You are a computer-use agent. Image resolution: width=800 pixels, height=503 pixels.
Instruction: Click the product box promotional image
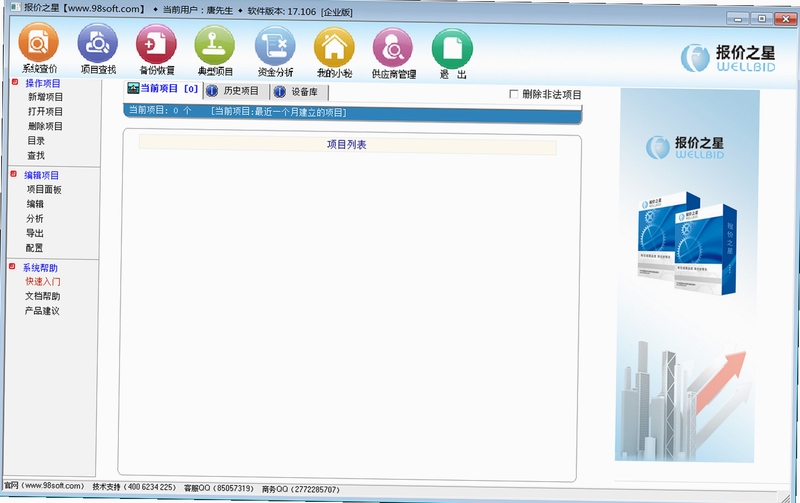[687, 244]
